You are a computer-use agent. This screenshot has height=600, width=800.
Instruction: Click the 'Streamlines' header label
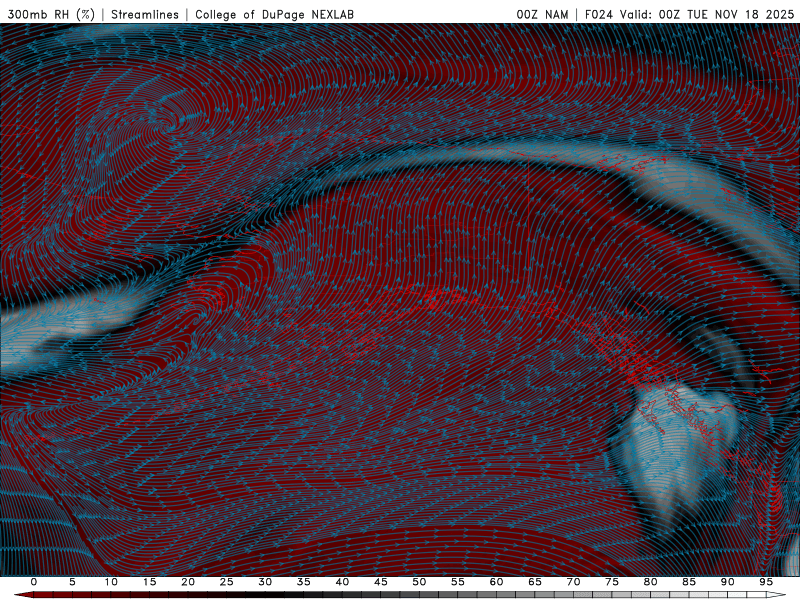pos(145,15)
